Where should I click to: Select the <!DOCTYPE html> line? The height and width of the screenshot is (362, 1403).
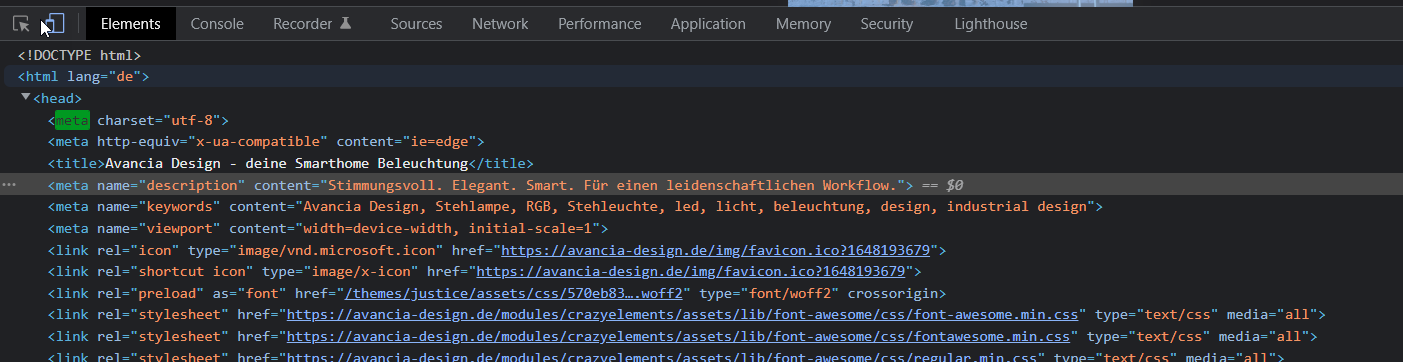click(x=79, y=55)
